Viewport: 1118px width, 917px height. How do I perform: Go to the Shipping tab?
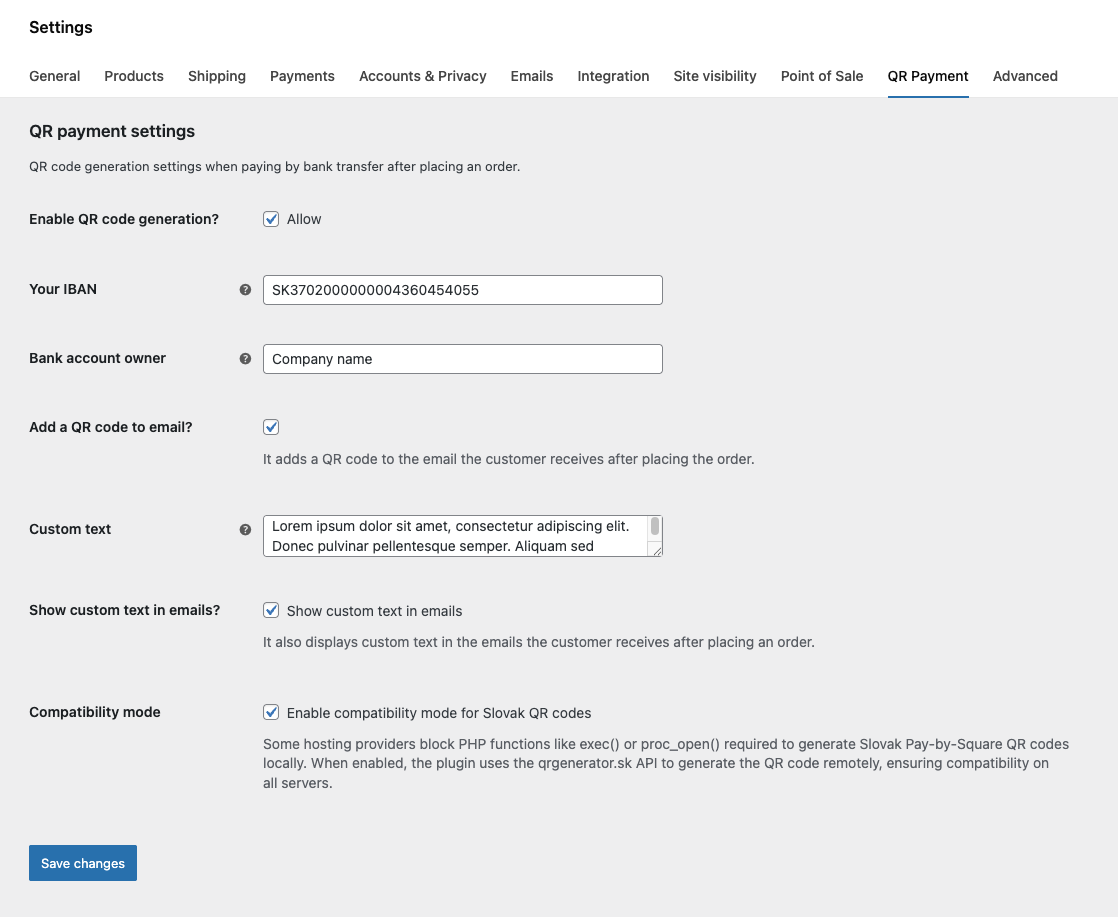(x=217, y=76)
